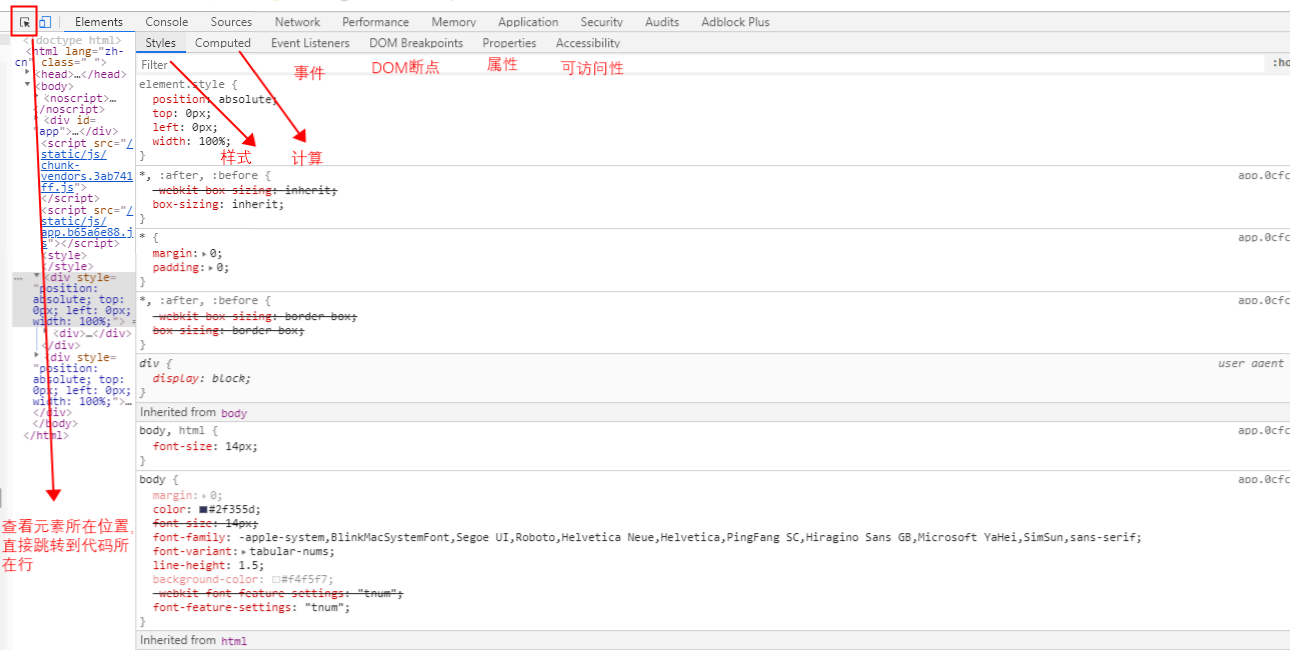Switch to Event Listeners sub-tab
Image resolution: width=1290 pixels, height=650 pixels.
click(310, 43)
